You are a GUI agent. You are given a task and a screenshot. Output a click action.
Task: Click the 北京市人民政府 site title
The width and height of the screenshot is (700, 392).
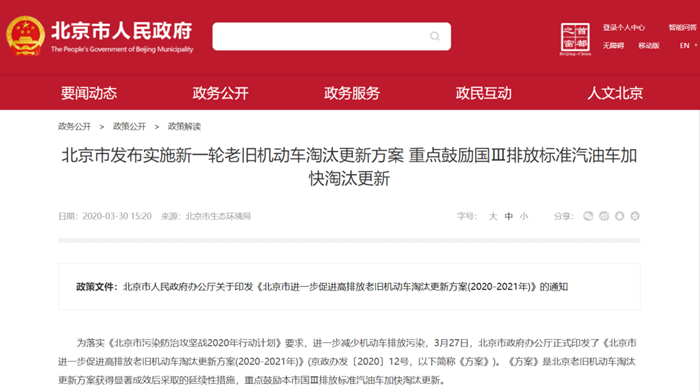(x=121, y=31)
